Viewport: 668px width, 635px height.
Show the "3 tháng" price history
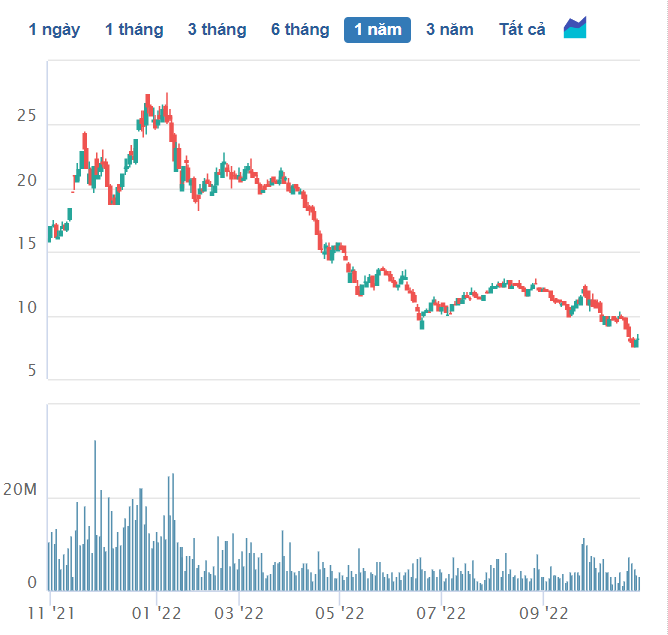[217, 30]
